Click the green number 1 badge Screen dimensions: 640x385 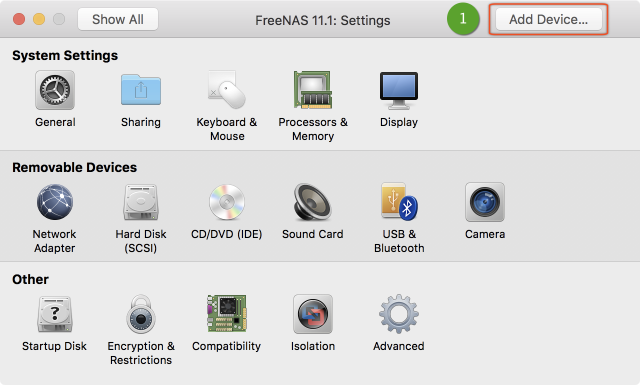[463, 19]
